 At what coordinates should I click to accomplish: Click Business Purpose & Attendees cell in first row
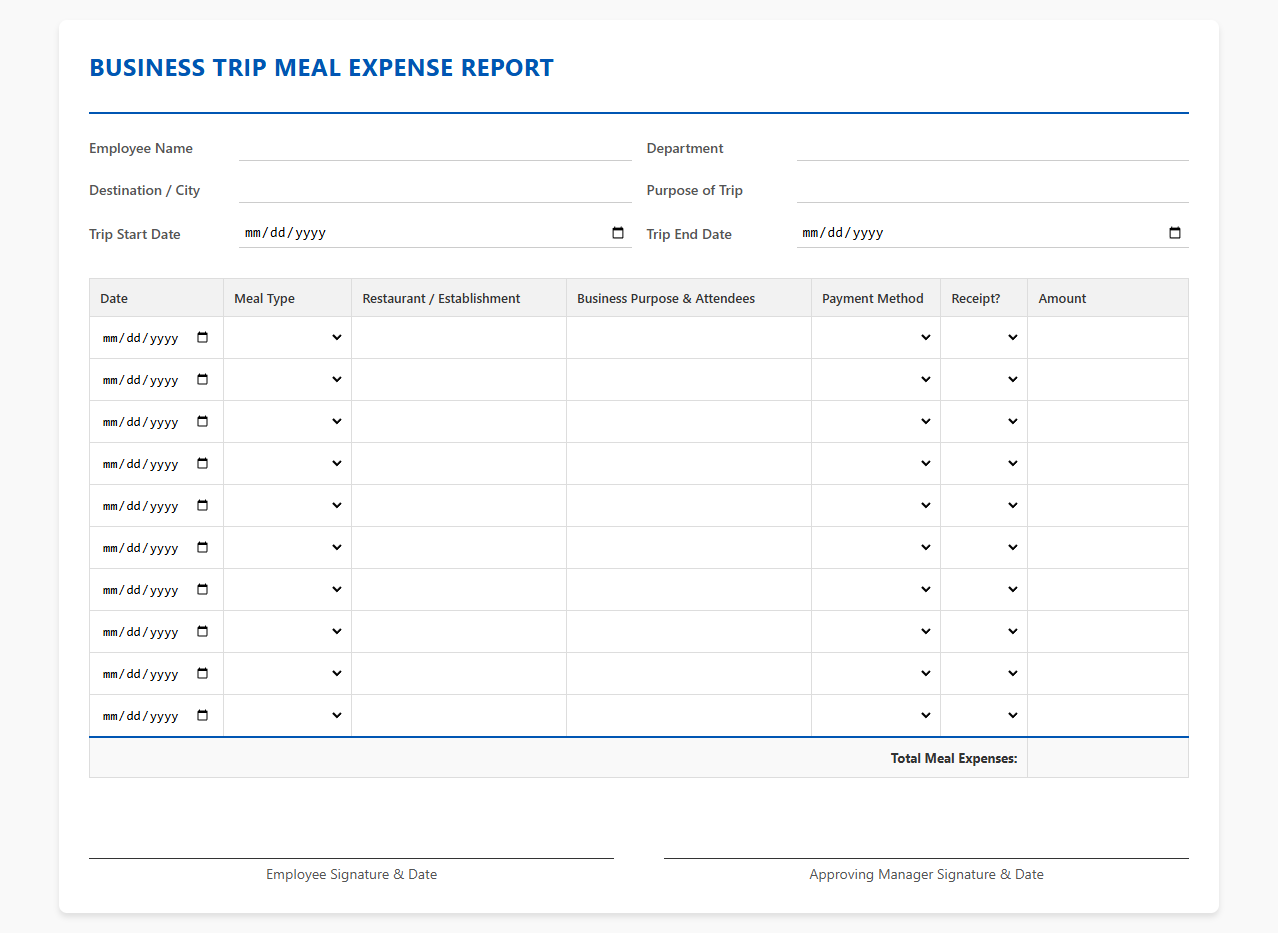(x=689, y=338)
